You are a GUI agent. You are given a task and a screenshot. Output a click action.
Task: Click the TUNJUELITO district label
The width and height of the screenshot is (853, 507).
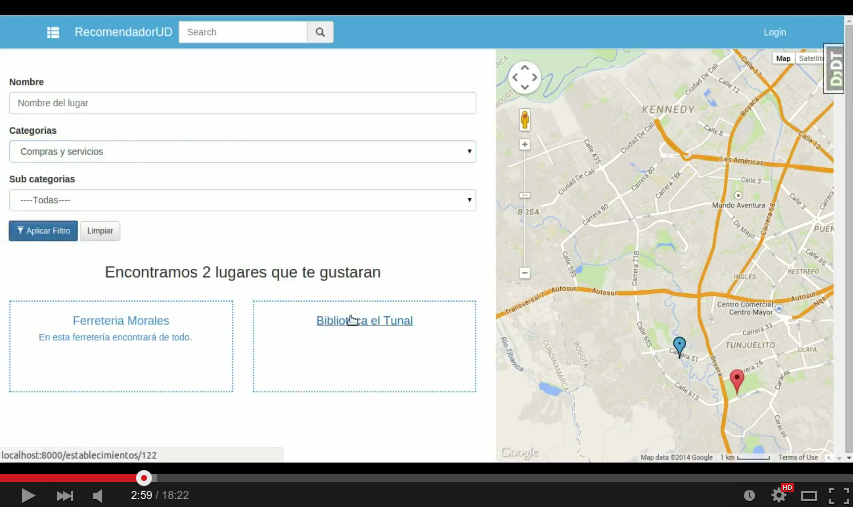click(x=750, y=345)
